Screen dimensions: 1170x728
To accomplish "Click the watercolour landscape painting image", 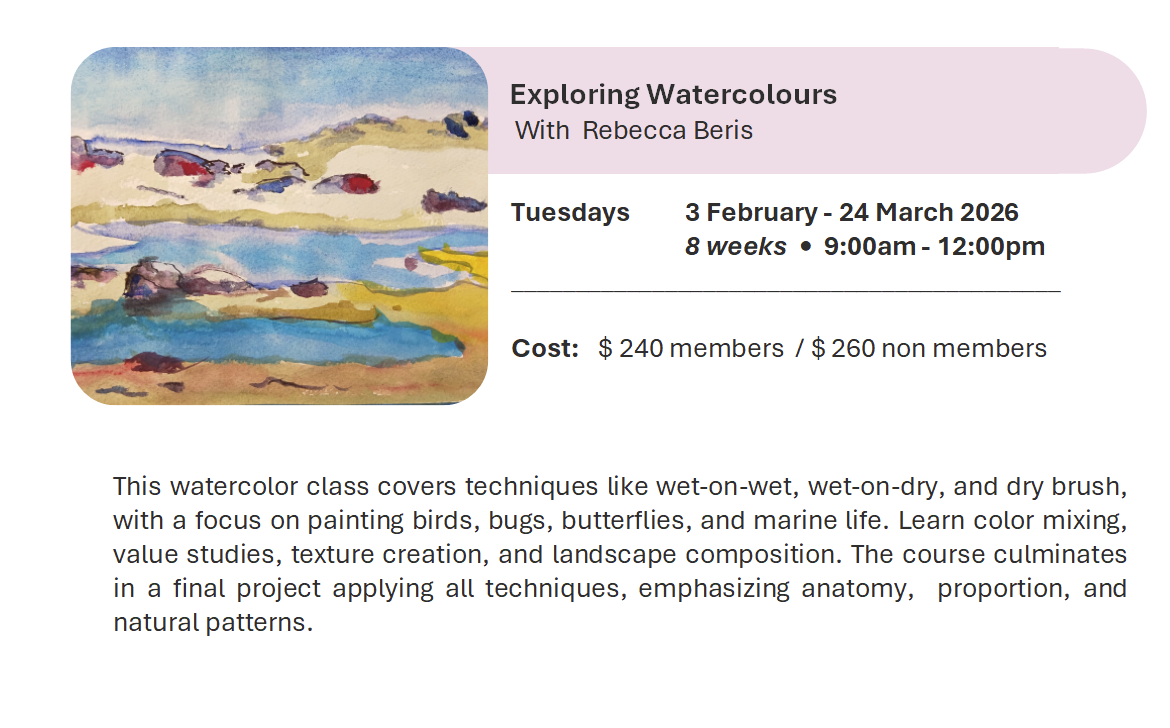I will click(x=279, y=226).
